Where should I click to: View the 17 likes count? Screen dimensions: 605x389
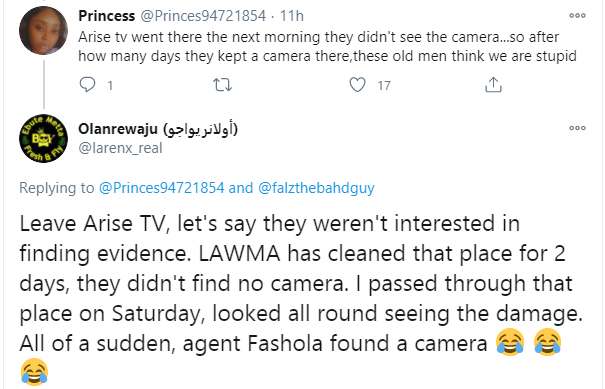point(384,85)
